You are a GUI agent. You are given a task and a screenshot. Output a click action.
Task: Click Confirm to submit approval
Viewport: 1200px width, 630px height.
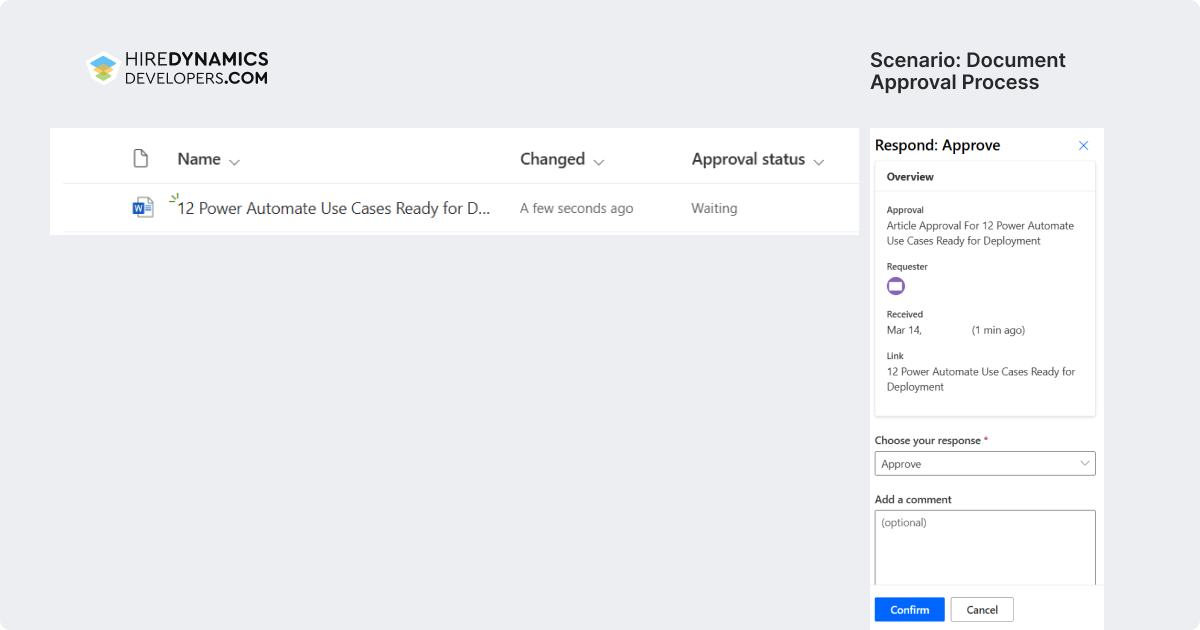pos(909,609)
